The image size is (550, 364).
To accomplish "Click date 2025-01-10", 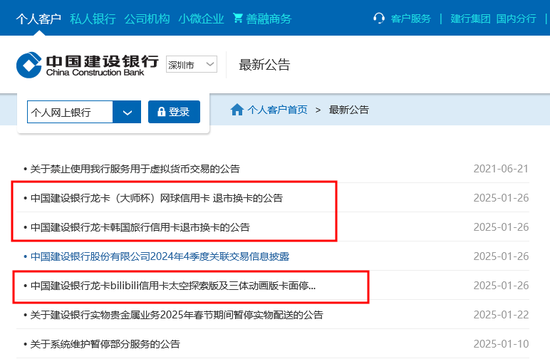I will point(501,344).
